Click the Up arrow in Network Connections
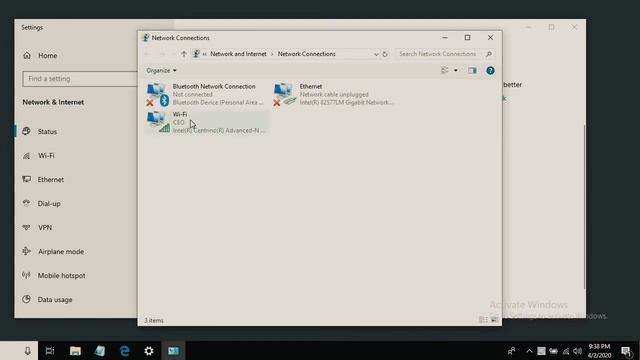Screen dimensions: 640x360 pyautogui.click(x=184, y=54)
